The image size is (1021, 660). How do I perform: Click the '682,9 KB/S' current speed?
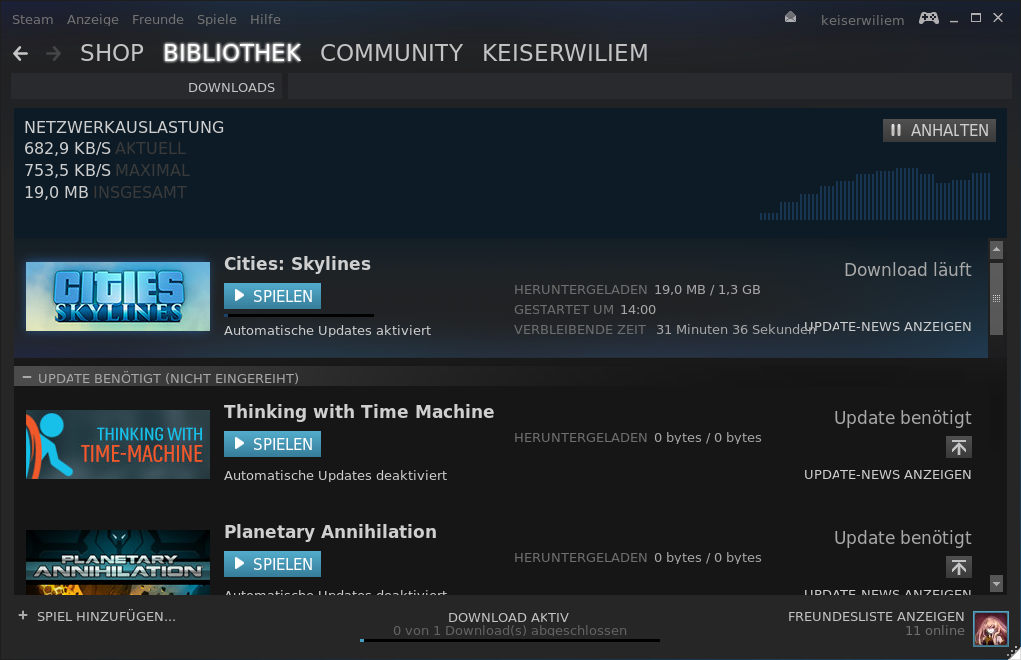68,148
